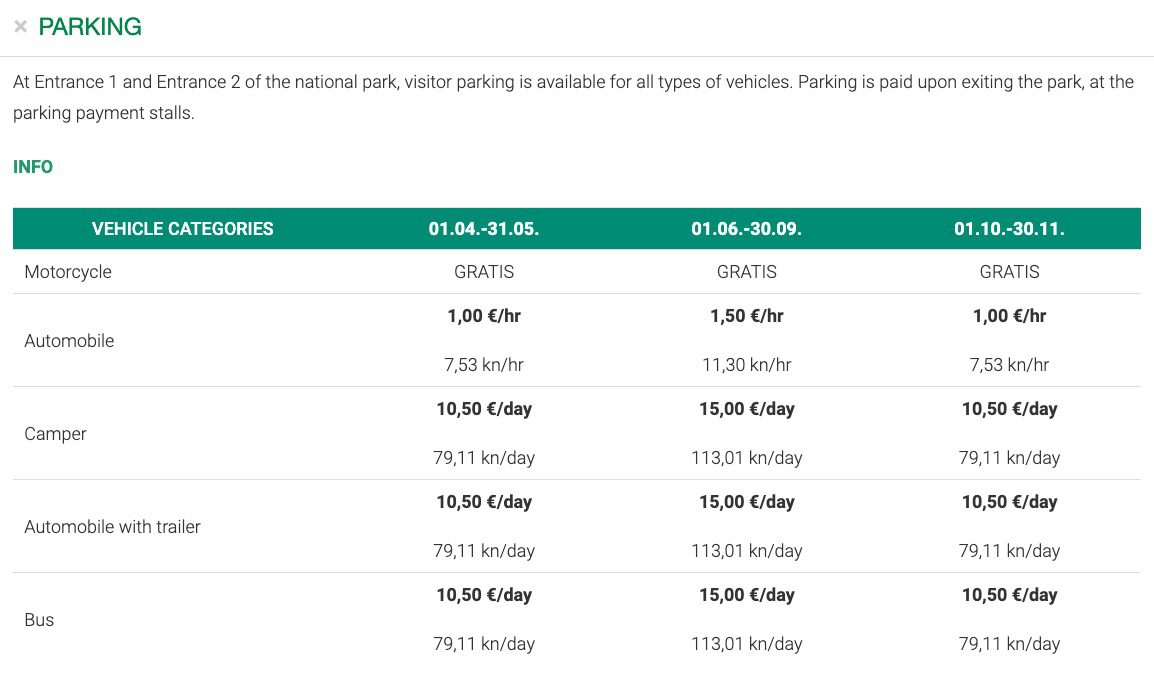Open the INFO section

(33, 167)
